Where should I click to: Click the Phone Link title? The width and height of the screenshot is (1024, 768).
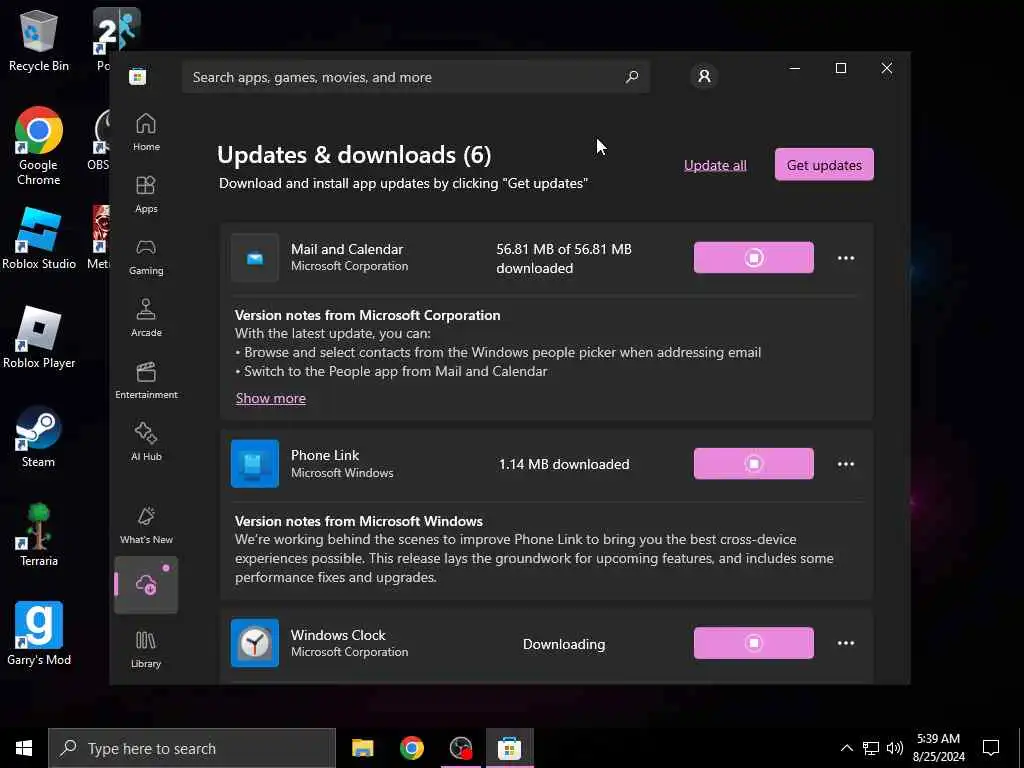(325, 455)
